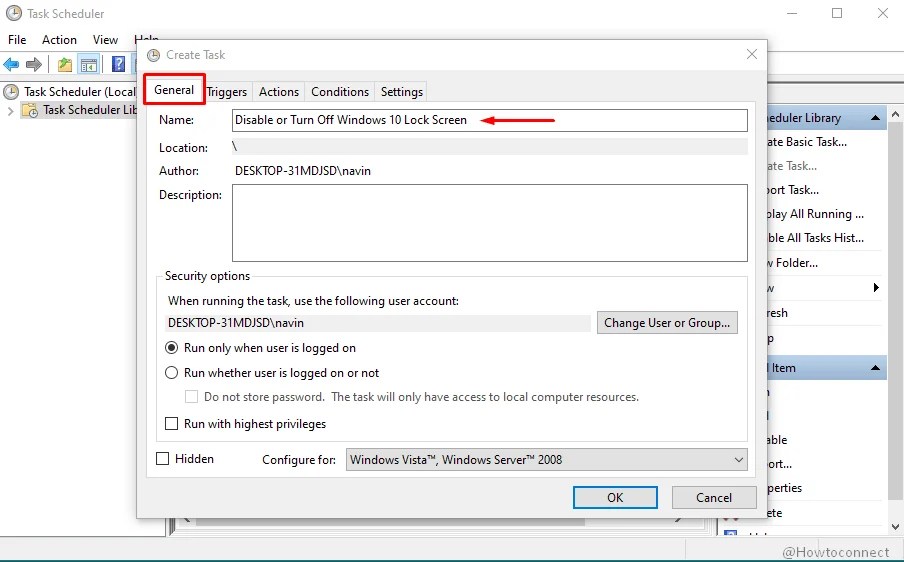Screen dimensions: 904x562
Task: Switch to the General tab
Action: click(x=174, y=89)
